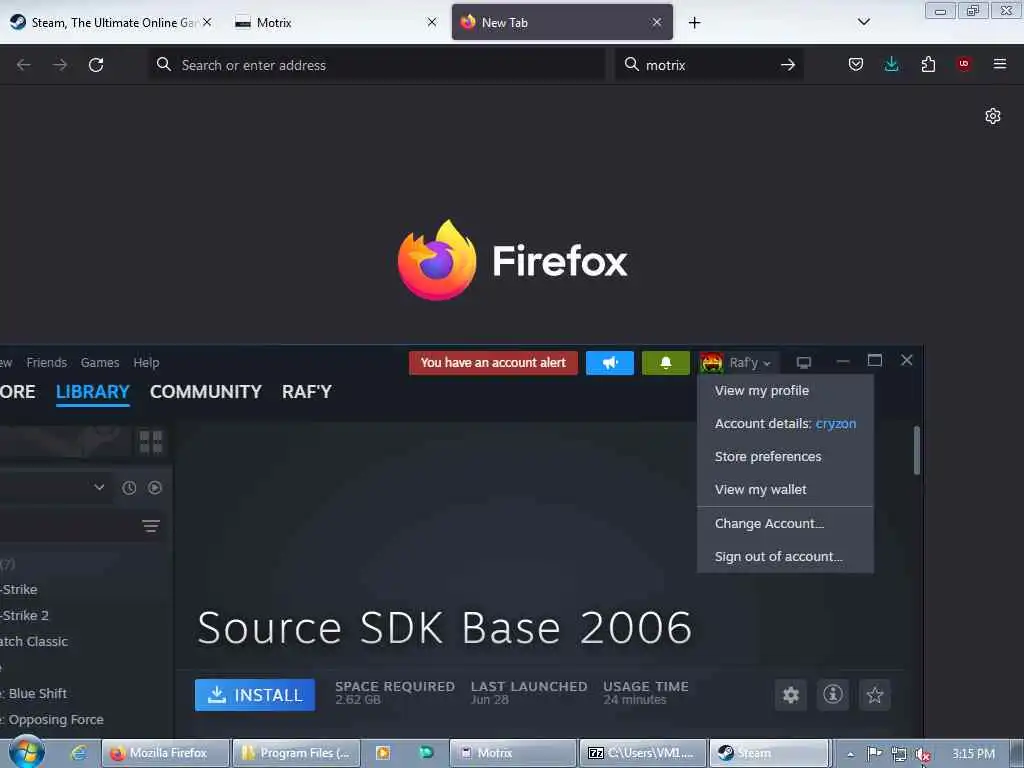Viewport: 1024px width, 768px height.
Task: Open the Firefox hamburger menu
Action: (x=1000, y=64)
